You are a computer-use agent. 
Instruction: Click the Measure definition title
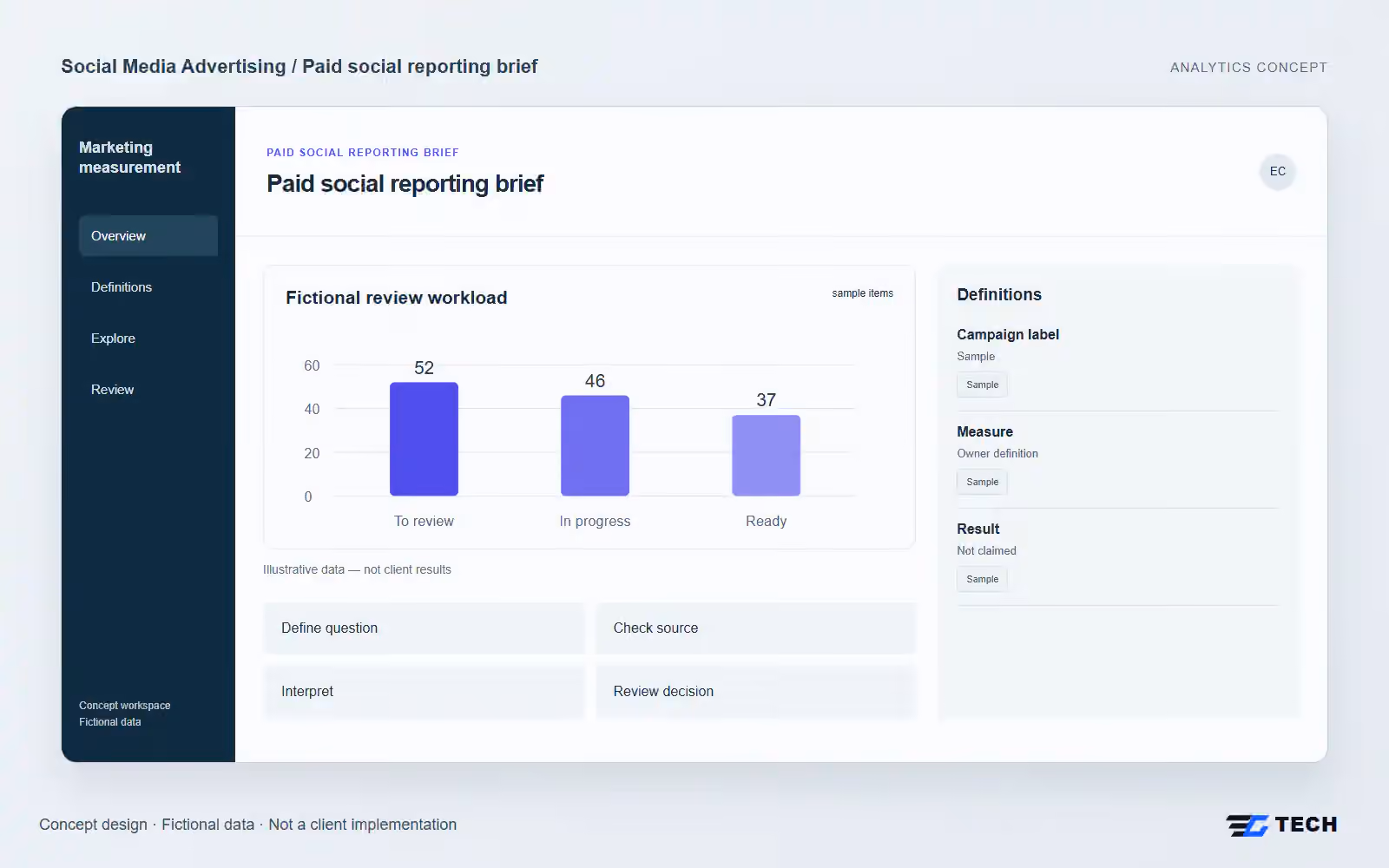(984, 431)
